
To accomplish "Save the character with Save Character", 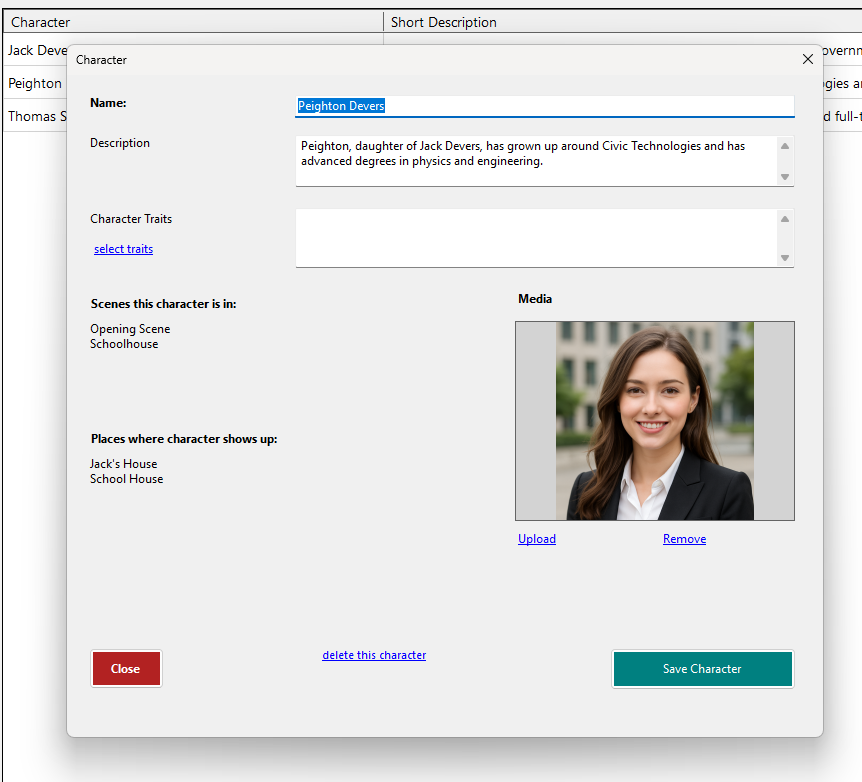I will pos(702,669).
